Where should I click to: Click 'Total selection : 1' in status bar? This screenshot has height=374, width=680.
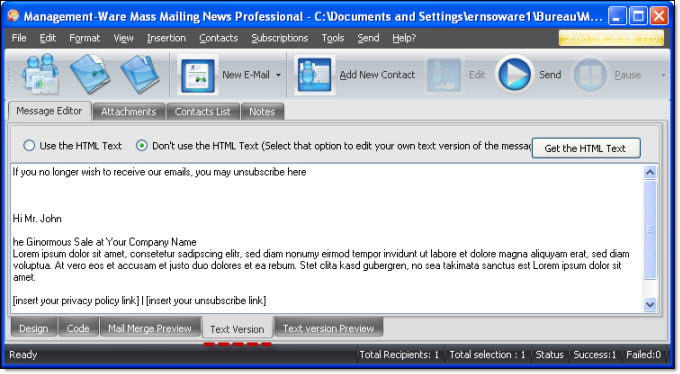coord(487,354)
